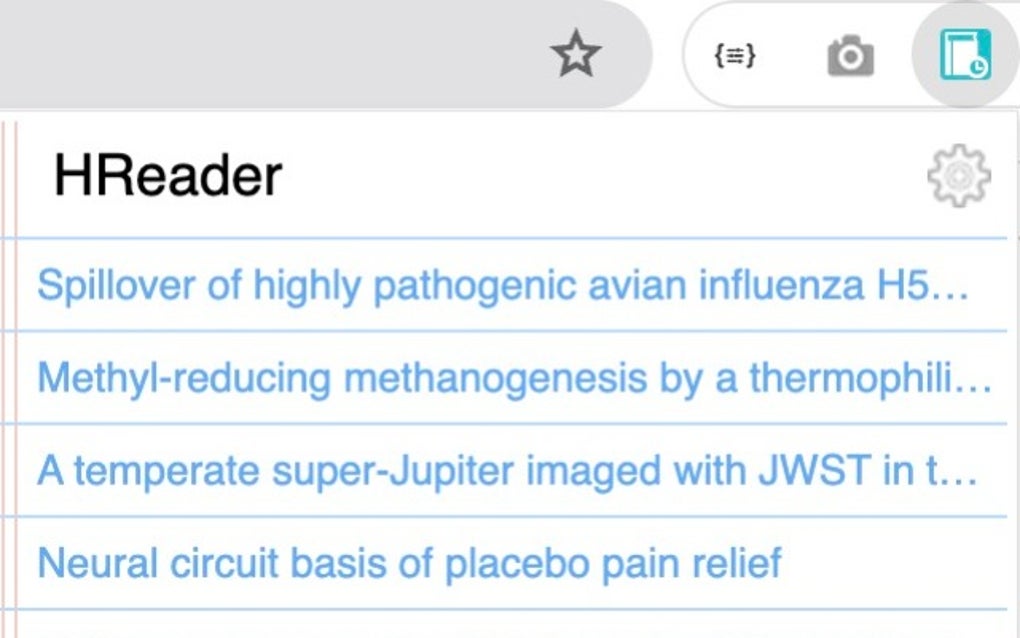Close HReader popup via its teal toolbar icon

[x=964, y=55]
